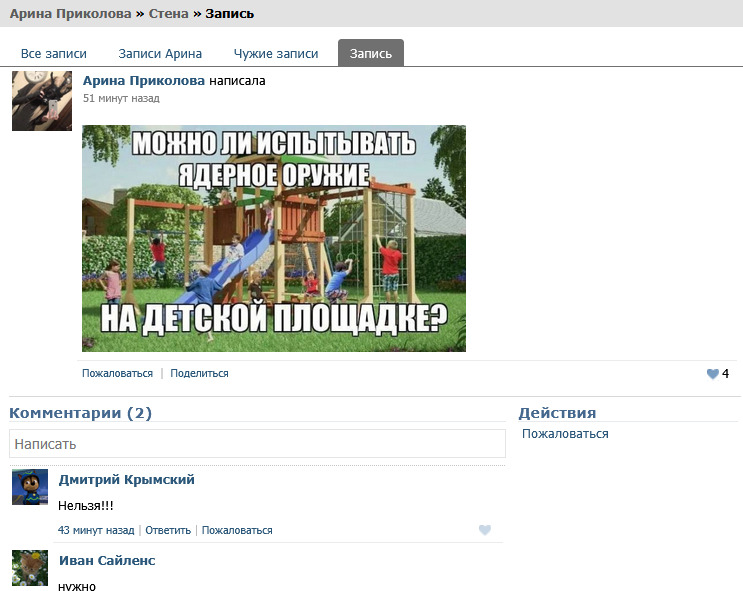Screen dimensions: 743x591
Task: Click Пожаловаться under Действия
Action: coord(565,434)
